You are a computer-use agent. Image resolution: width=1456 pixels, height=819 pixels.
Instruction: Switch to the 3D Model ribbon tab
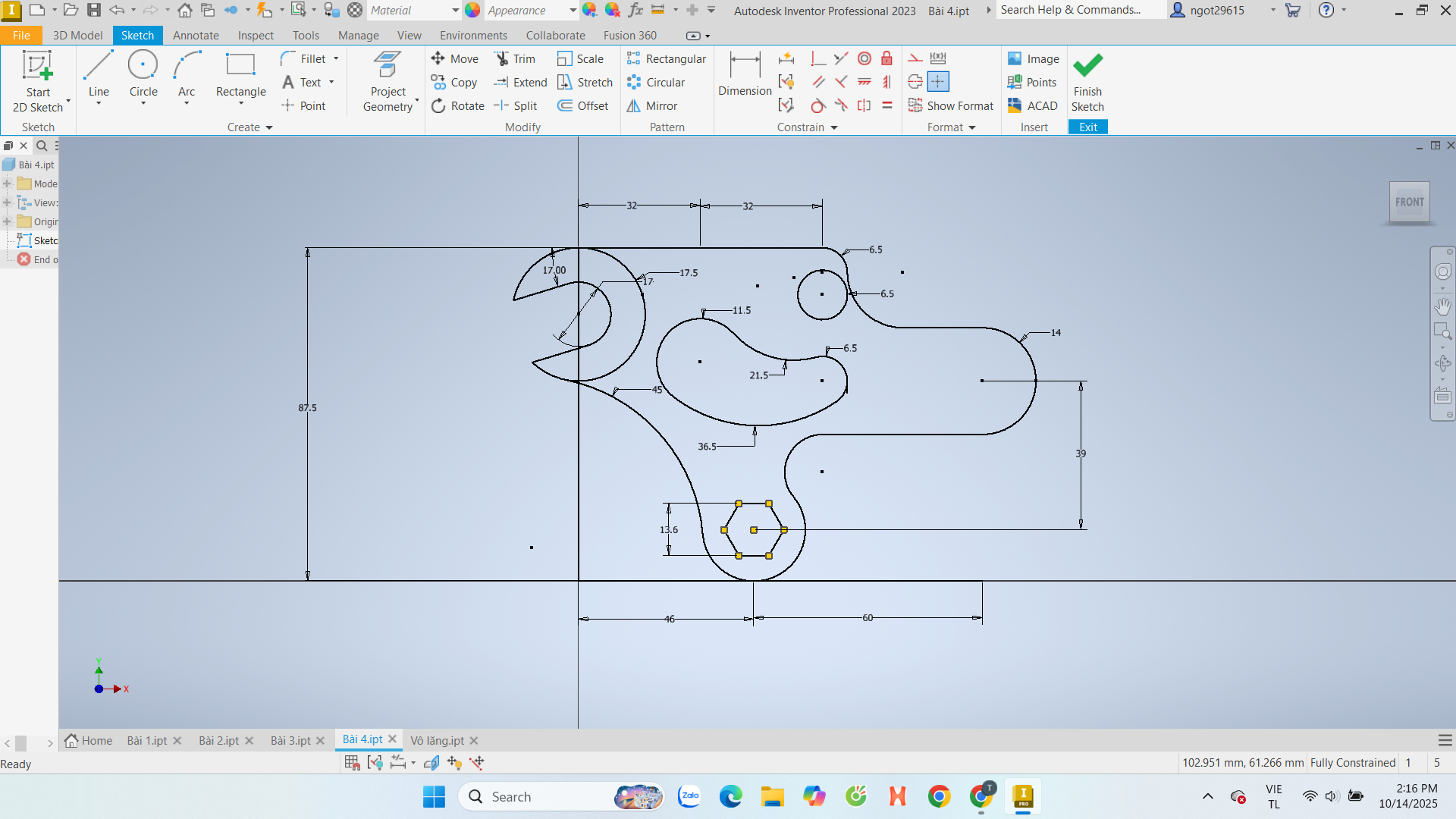77,35
